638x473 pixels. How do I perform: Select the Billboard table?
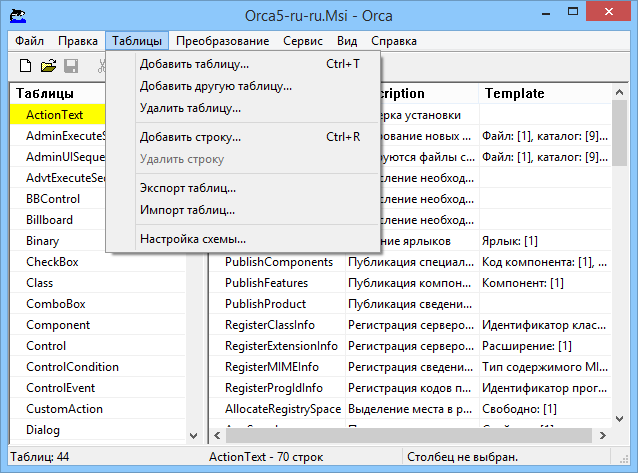click(58, 220)
